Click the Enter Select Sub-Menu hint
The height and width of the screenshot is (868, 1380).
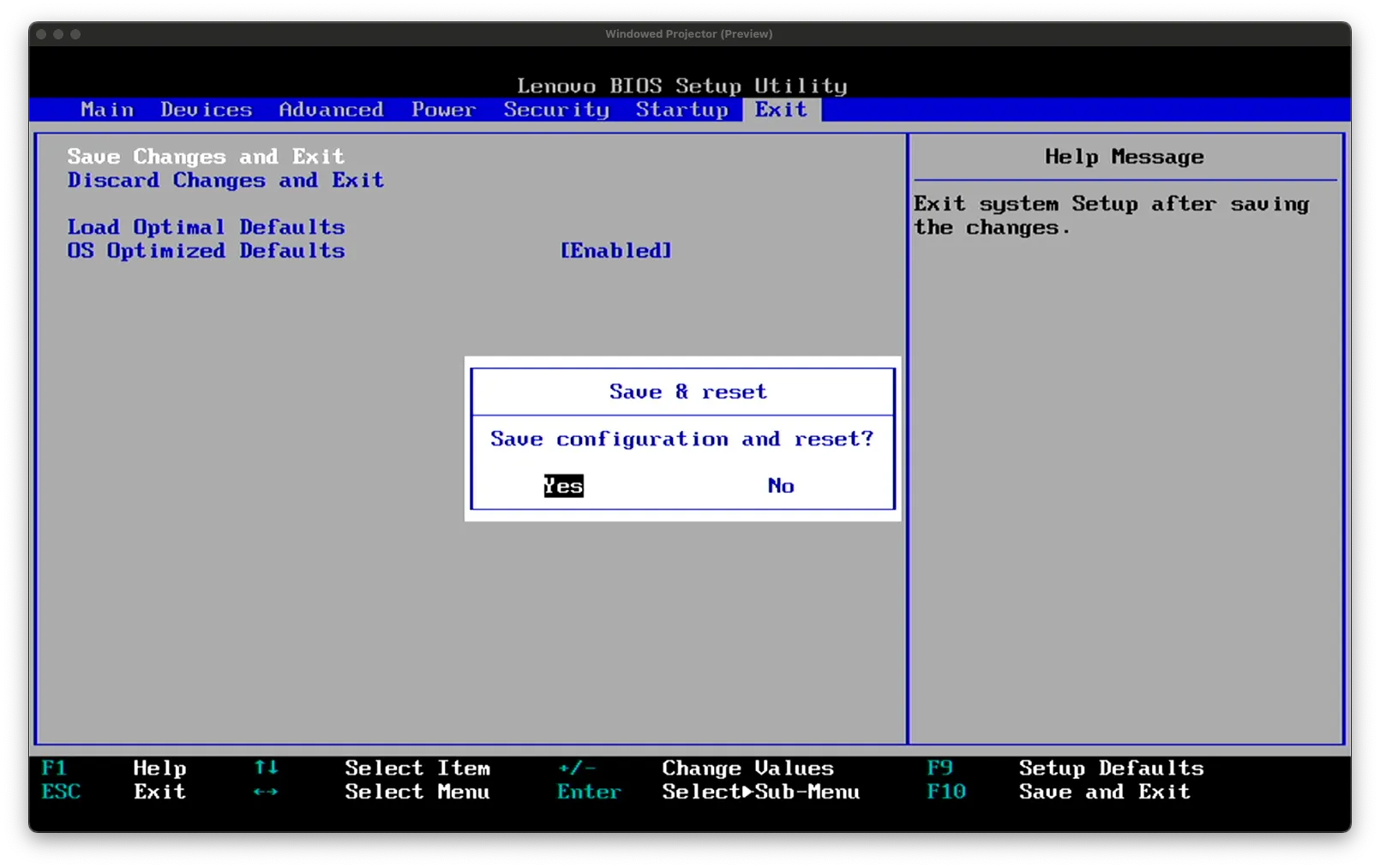(x=709, y=792)
